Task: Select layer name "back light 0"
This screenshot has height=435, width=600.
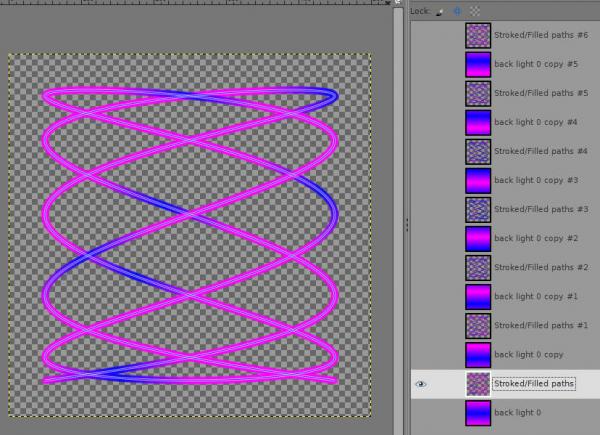Action: (517, 413)
